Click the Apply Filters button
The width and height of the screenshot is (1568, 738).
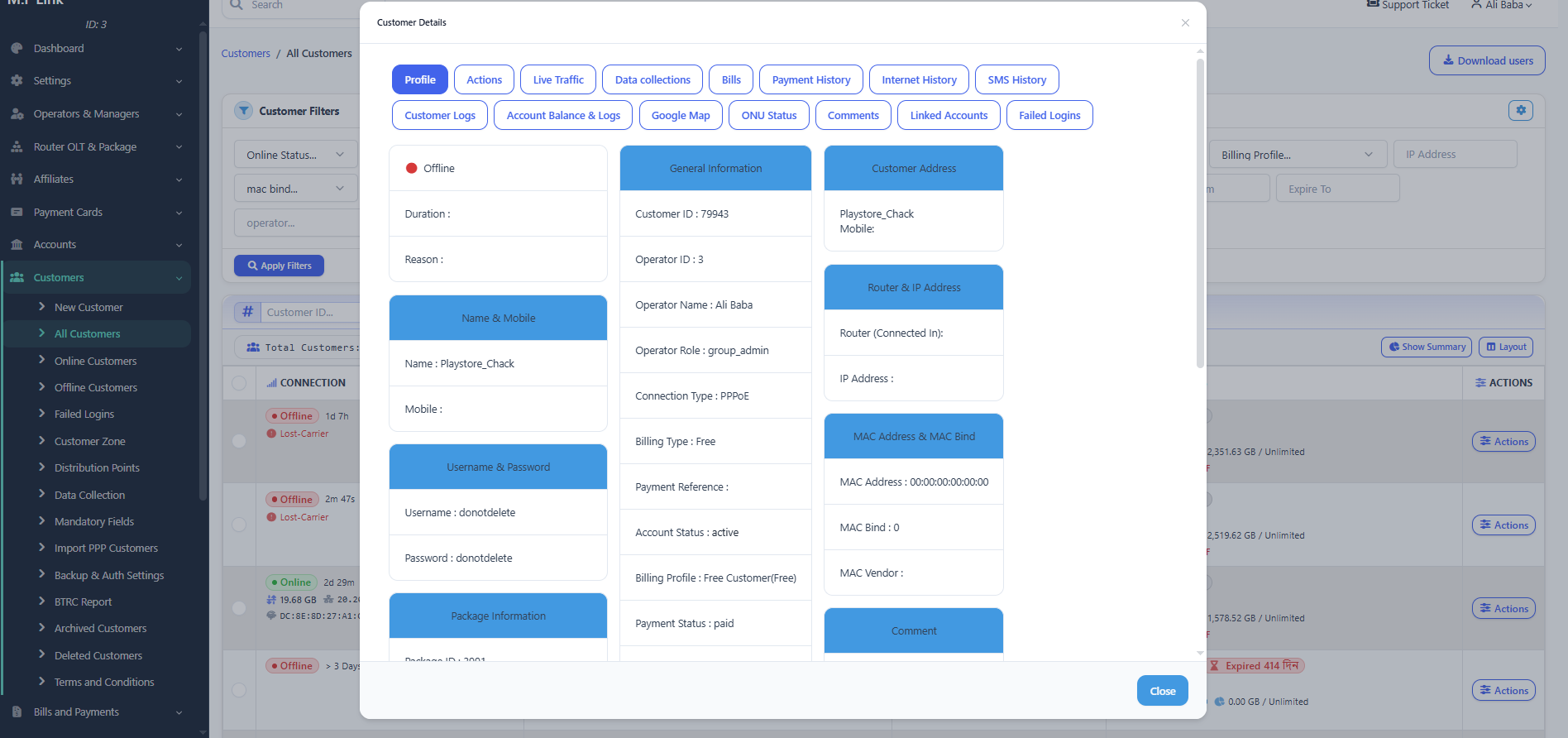pos(280,266)
